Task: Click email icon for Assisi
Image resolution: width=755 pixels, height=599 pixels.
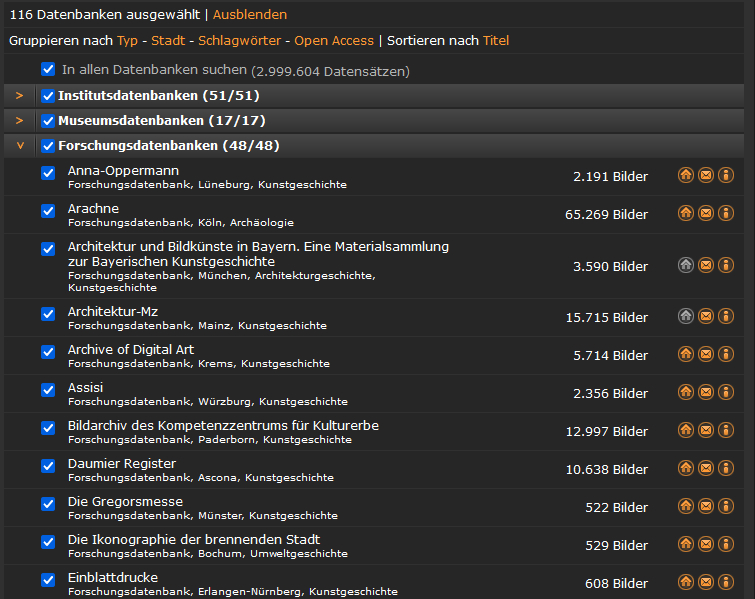Action: point(706,392)
